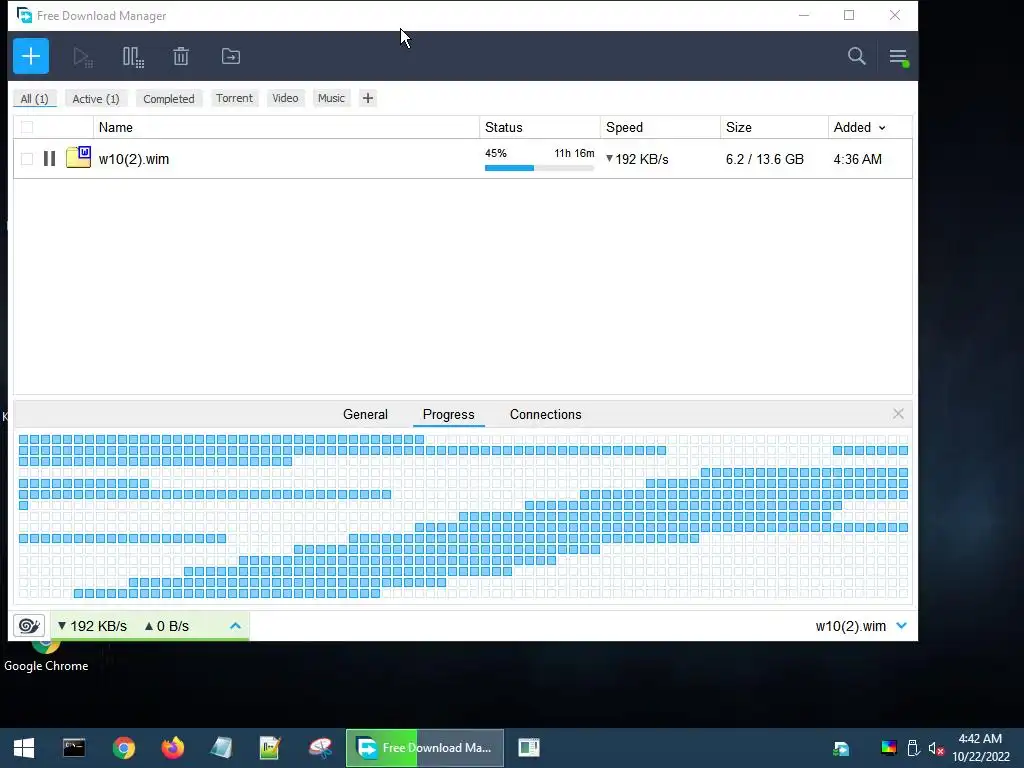This screenshot has height=768, width=1024.
Task: Click the Free Download Manager tray icon
Action: point(841,748)
